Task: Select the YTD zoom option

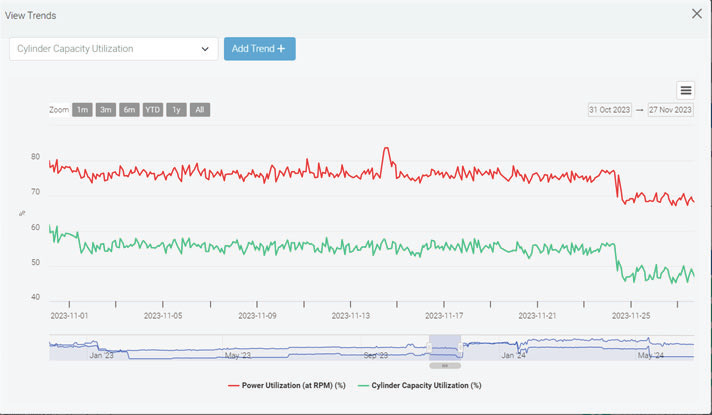Action: point(152,110)
